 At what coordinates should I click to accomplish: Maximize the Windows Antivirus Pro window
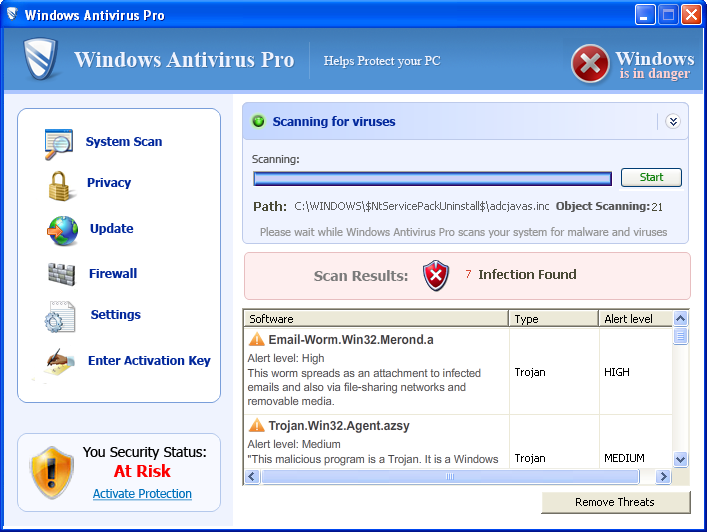point(668,14)
